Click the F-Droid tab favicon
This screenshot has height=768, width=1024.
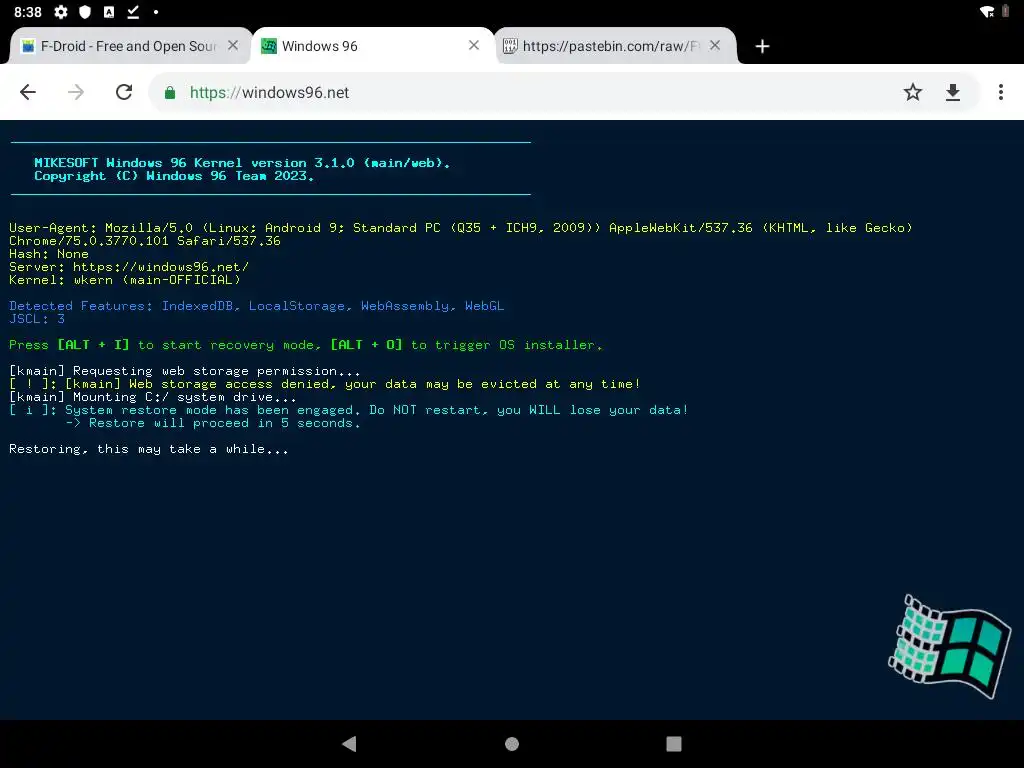point(28,46)
